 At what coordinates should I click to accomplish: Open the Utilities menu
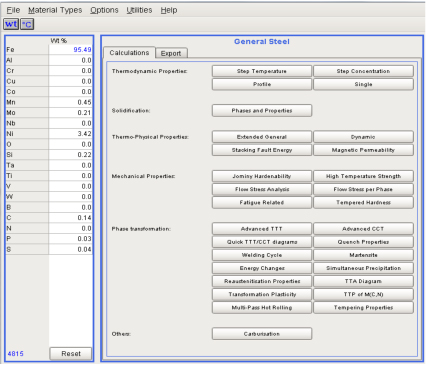click(x=139, y=10)
